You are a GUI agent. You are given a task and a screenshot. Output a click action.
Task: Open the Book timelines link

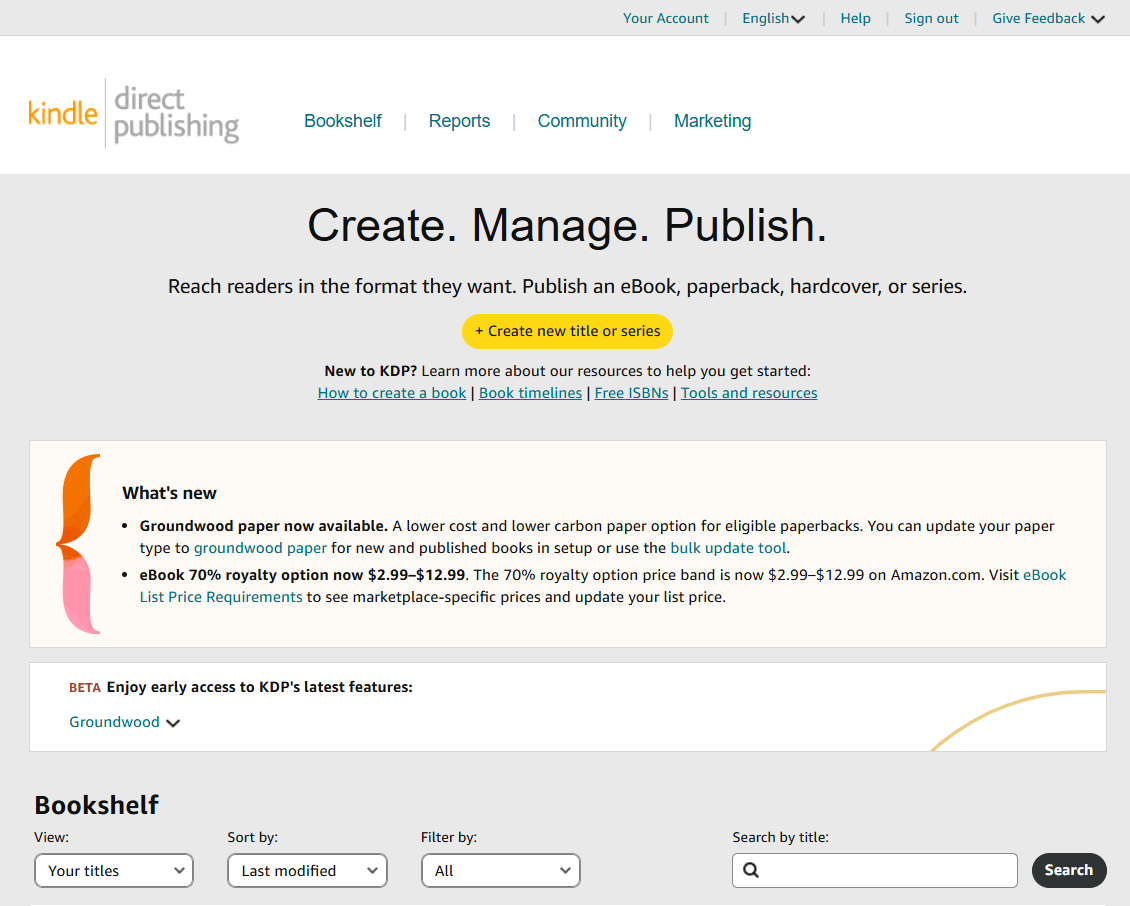530,393
